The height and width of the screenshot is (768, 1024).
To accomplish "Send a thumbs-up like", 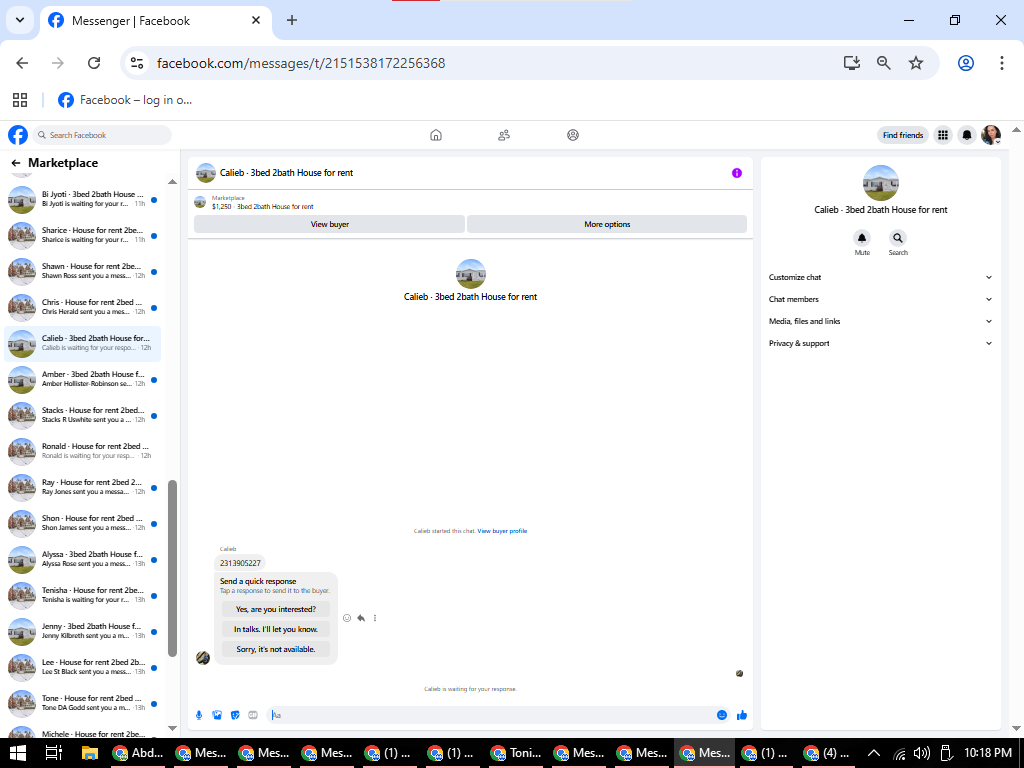I will pos(742,715).
